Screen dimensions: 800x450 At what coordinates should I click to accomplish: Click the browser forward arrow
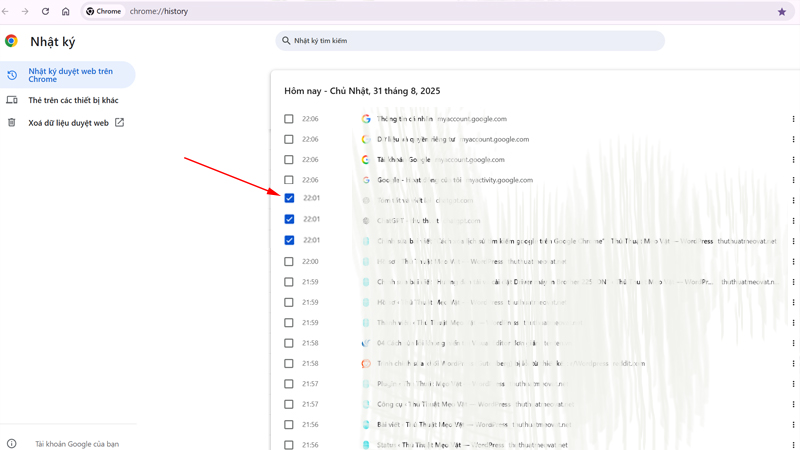(x=25, y=12)
